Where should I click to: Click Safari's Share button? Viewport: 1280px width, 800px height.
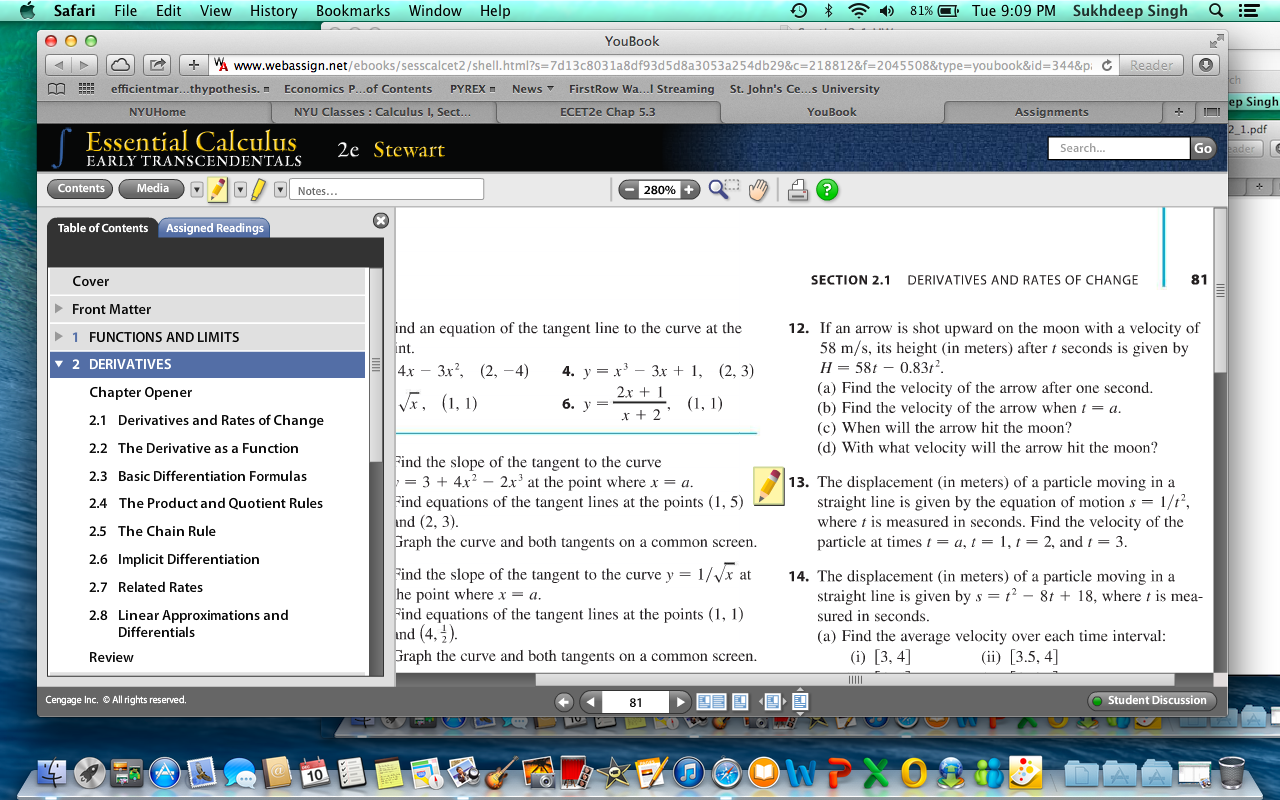158,65
